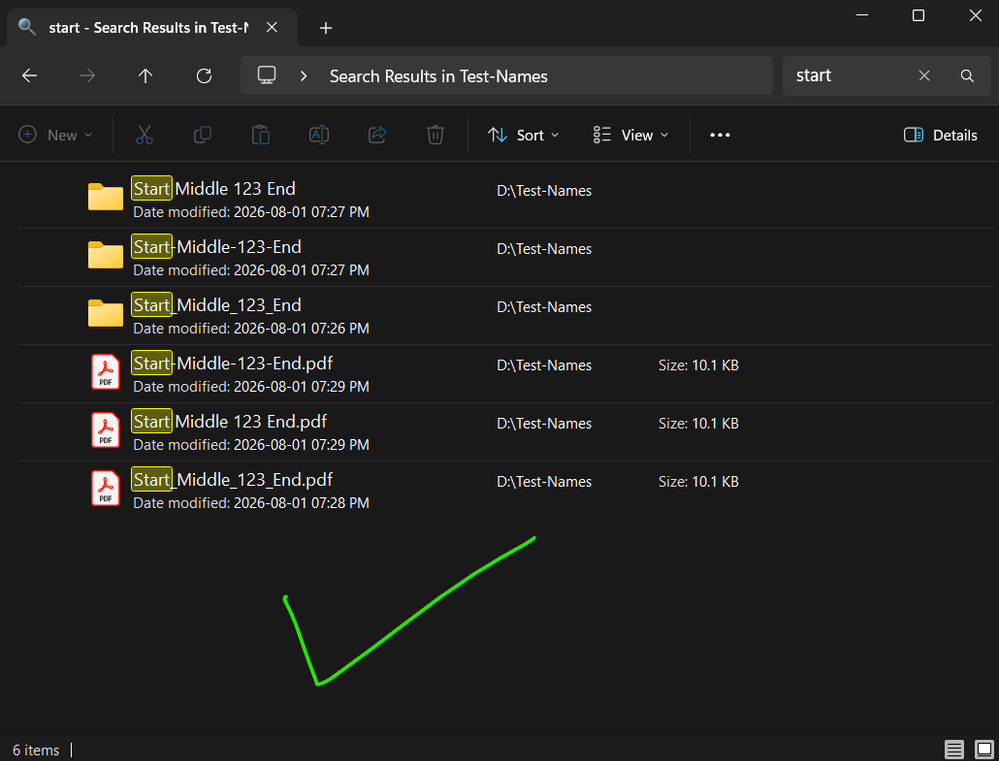The image size is (999, 761).
Task: Open the See more three-dots menu
Action: click(720, 135)
